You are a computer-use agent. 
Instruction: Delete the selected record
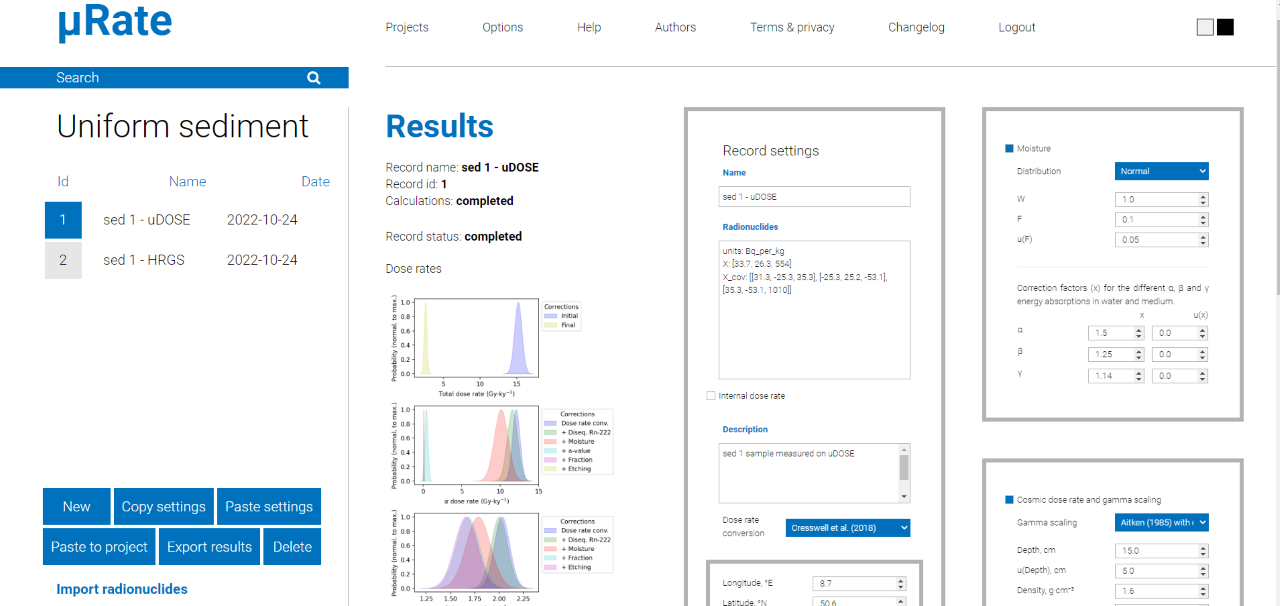(x=292, y=547)
